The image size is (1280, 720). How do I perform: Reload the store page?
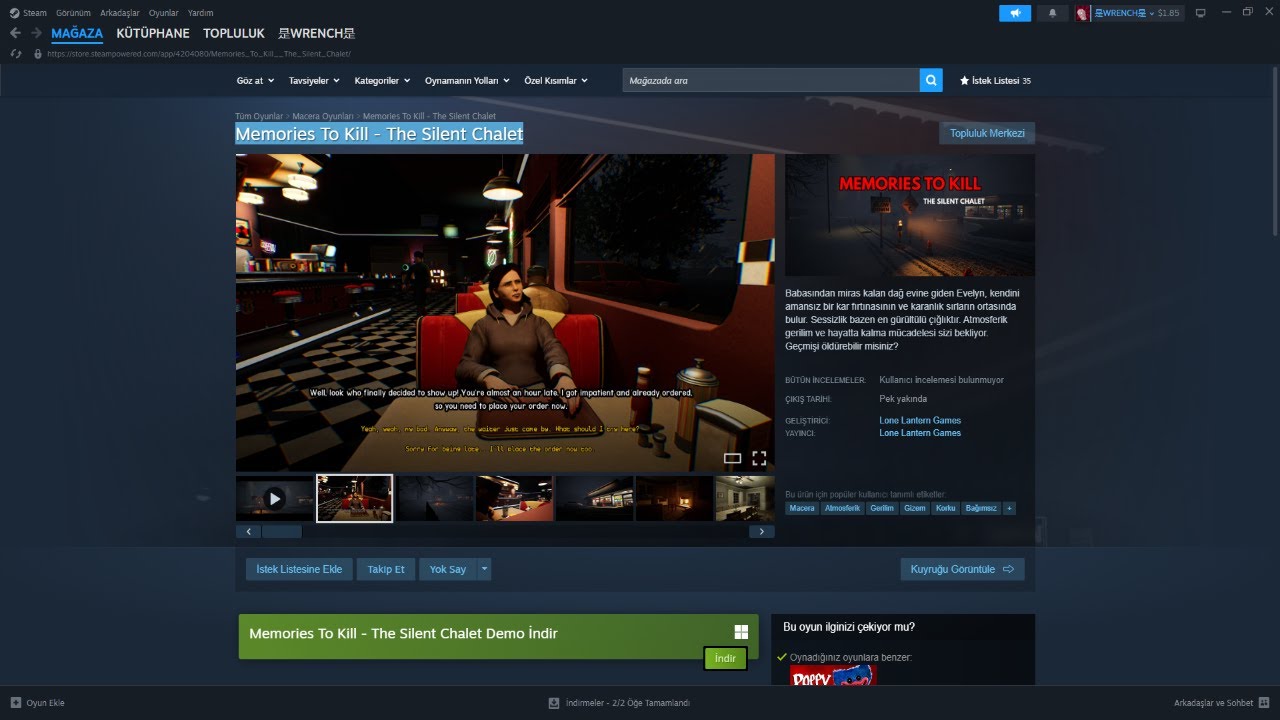[x=15, y=54]
